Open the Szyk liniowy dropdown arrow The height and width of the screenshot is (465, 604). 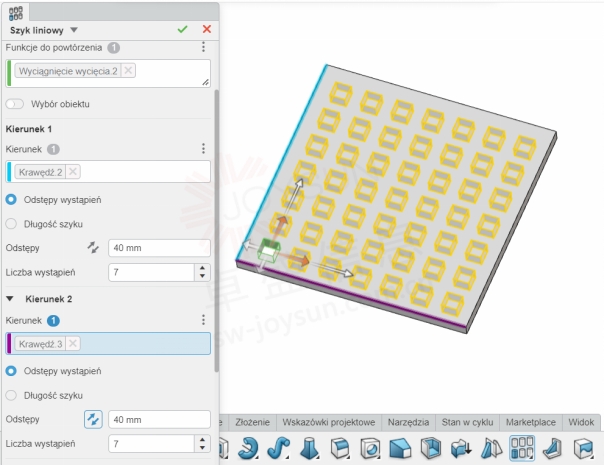click(74, 30)
